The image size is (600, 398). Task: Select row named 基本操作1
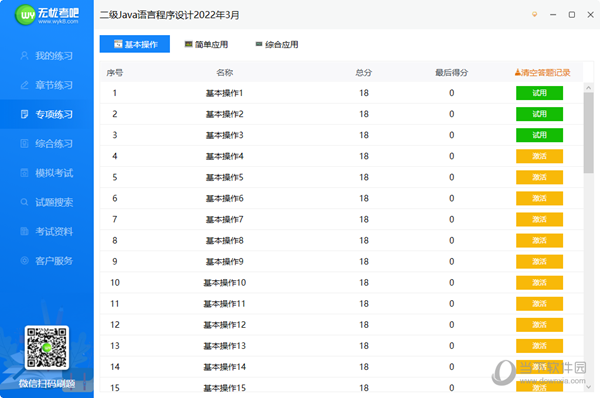click(341, 93)
